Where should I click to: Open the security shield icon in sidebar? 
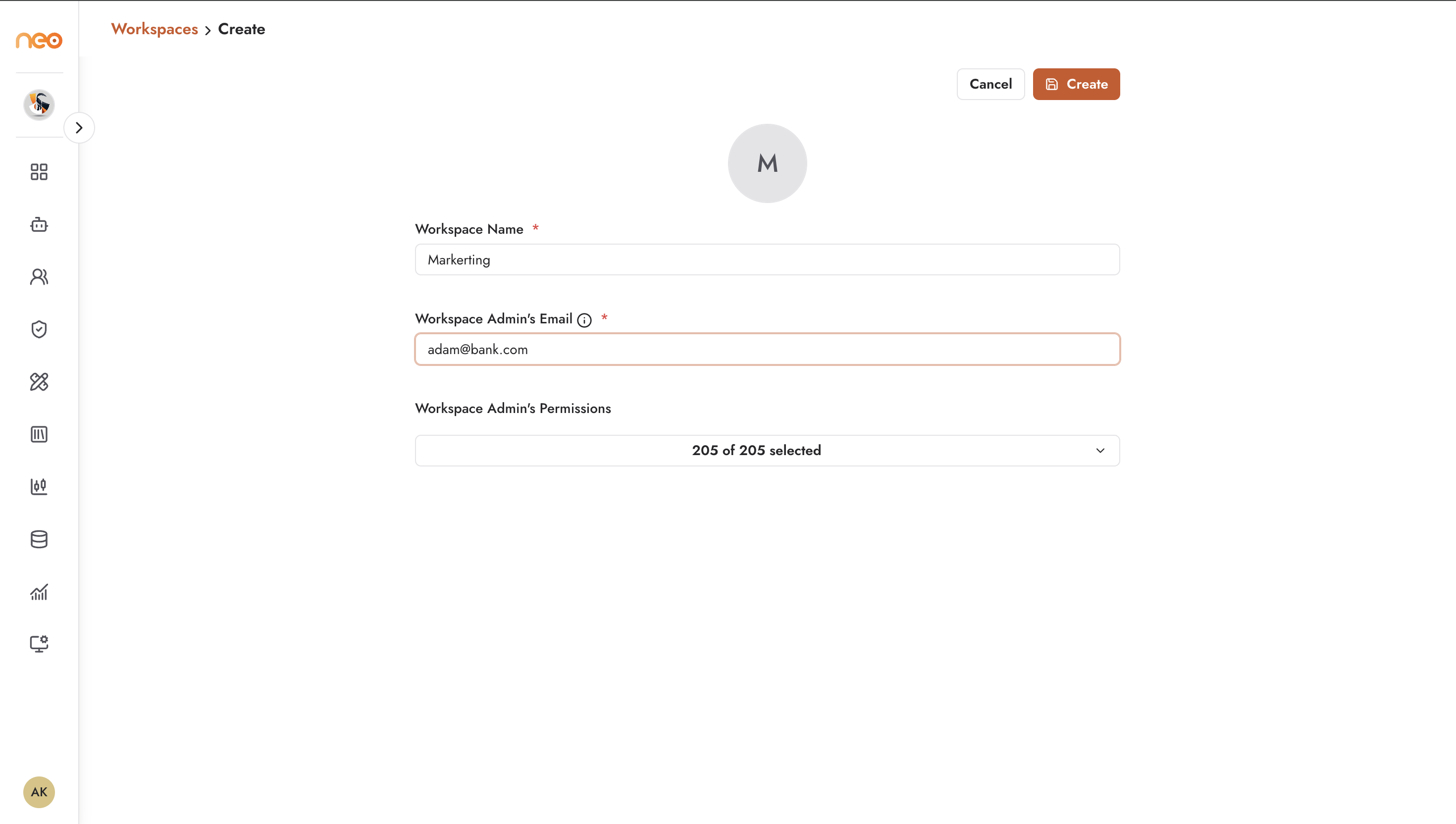(x=39, y=329)
